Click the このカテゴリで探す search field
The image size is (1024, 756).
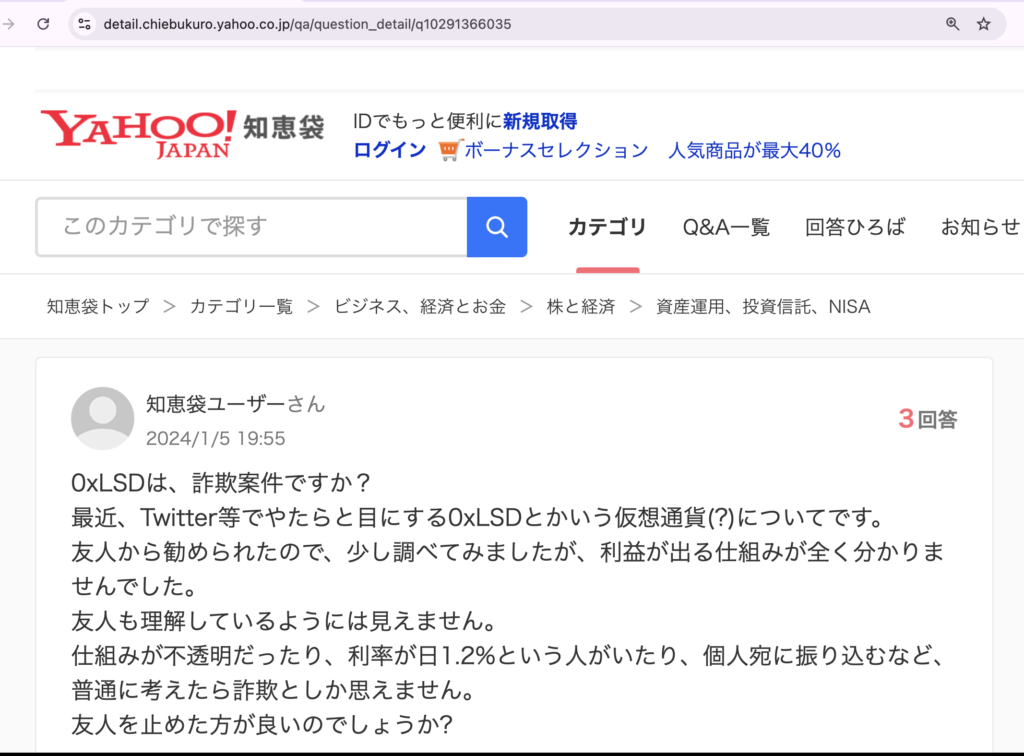pos(252,227)
